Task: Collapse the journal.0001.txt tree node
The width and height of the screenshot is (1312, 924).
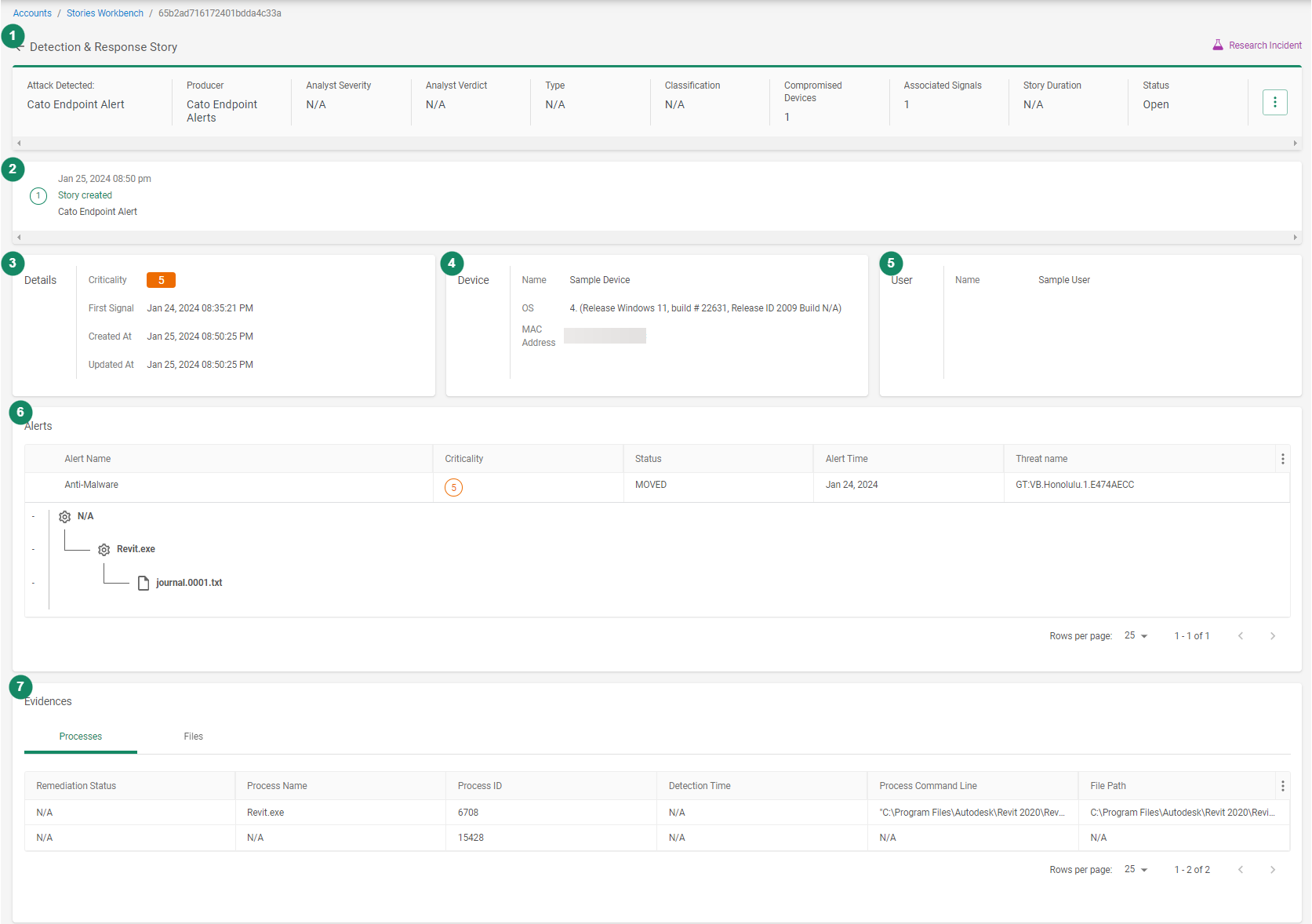Action: pyautogui.click(x=33, y=584)
